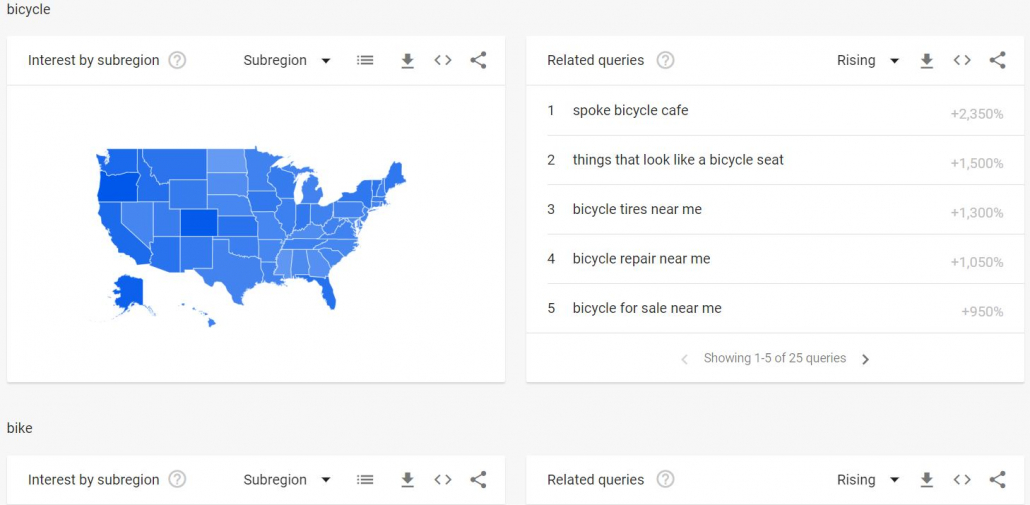The height and width of the screenshot is (505, 1030).
Task: Download bicycle subregion data as CSV
Action: click(407, 60)
